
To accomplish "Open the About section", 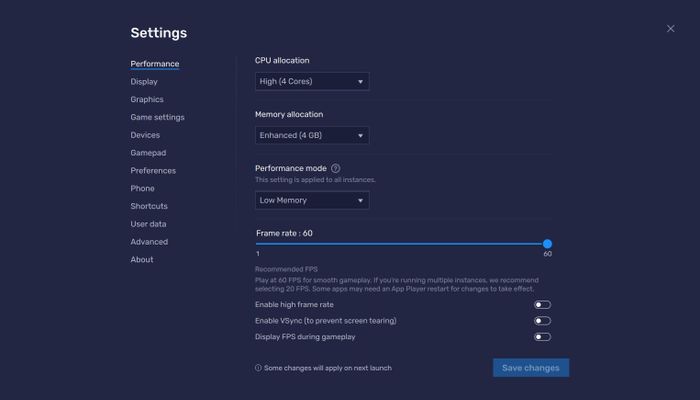I will [x=142, y=259].
